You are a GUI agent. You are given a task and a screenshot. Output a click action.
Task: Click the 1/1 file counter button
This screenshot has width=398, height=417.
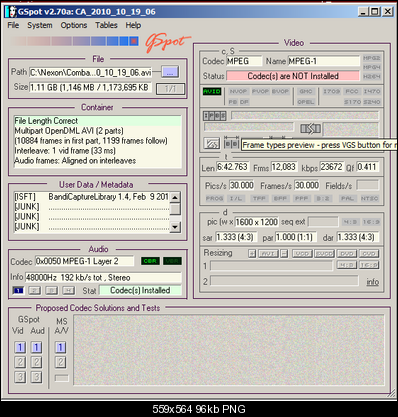[x=170, y=89]
